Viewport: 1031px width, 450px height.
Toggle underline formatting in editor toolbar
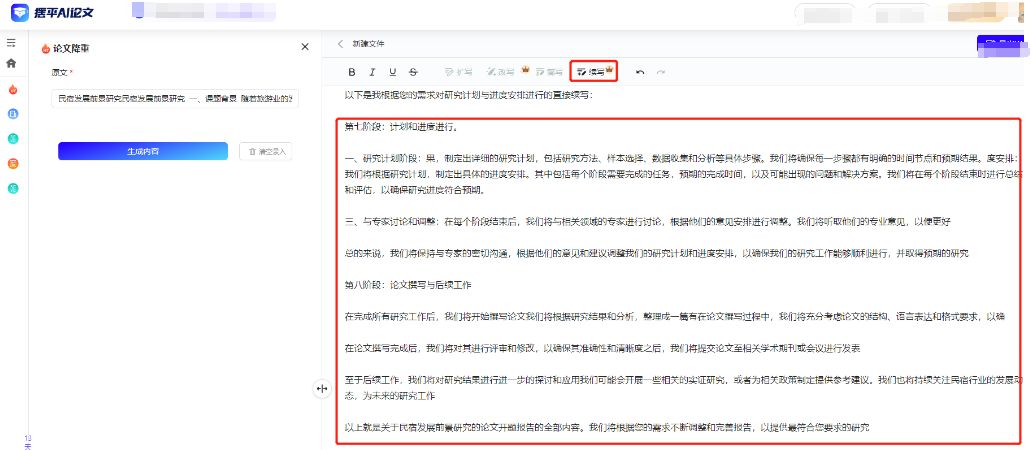393,72
